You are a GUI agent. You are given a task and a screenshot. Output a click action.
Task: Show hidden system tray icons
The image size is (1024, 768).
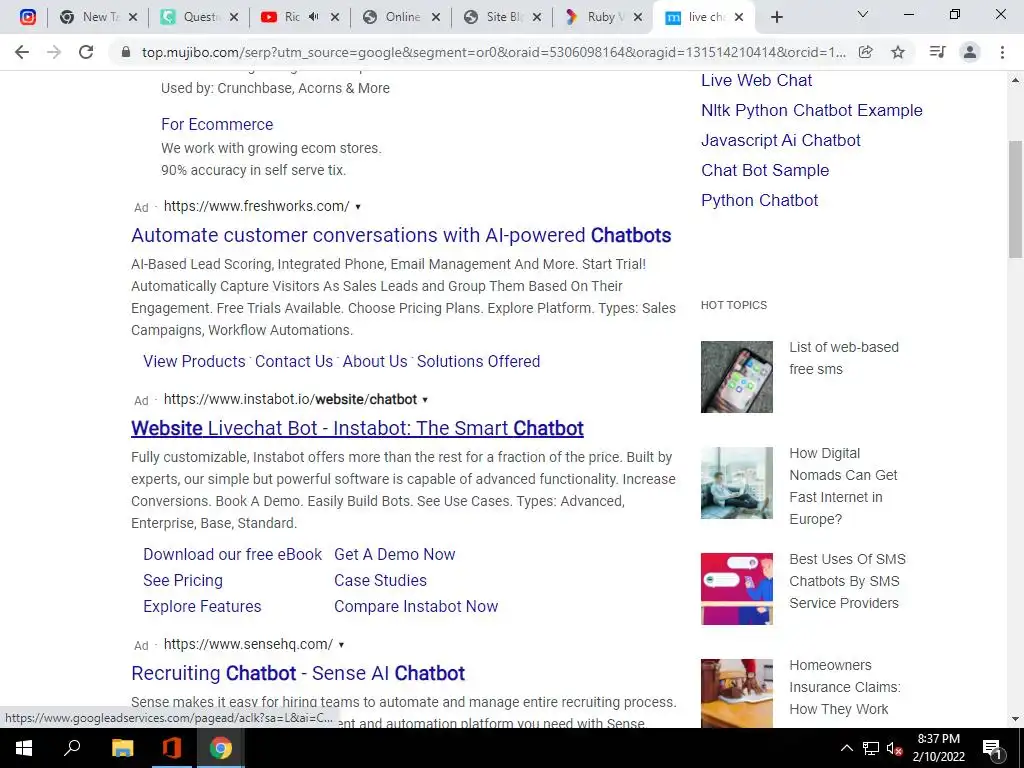pos(846,748)
